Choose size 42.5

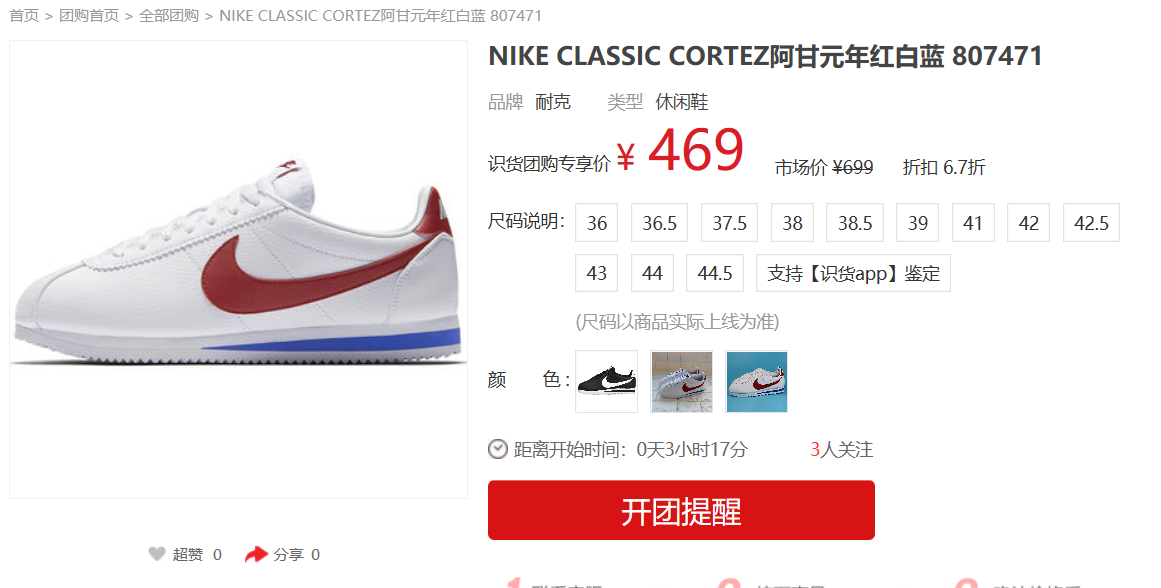coord(1091,223)
